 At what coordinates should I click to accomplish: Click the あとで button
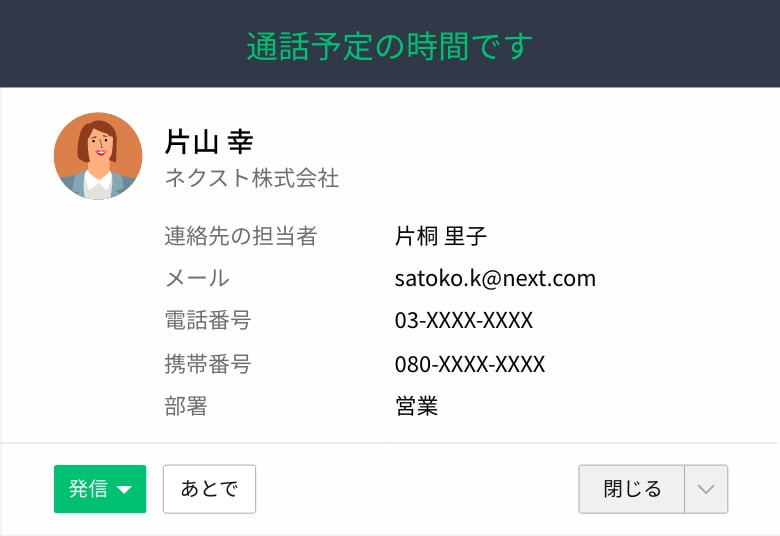(x=209, y=489)
